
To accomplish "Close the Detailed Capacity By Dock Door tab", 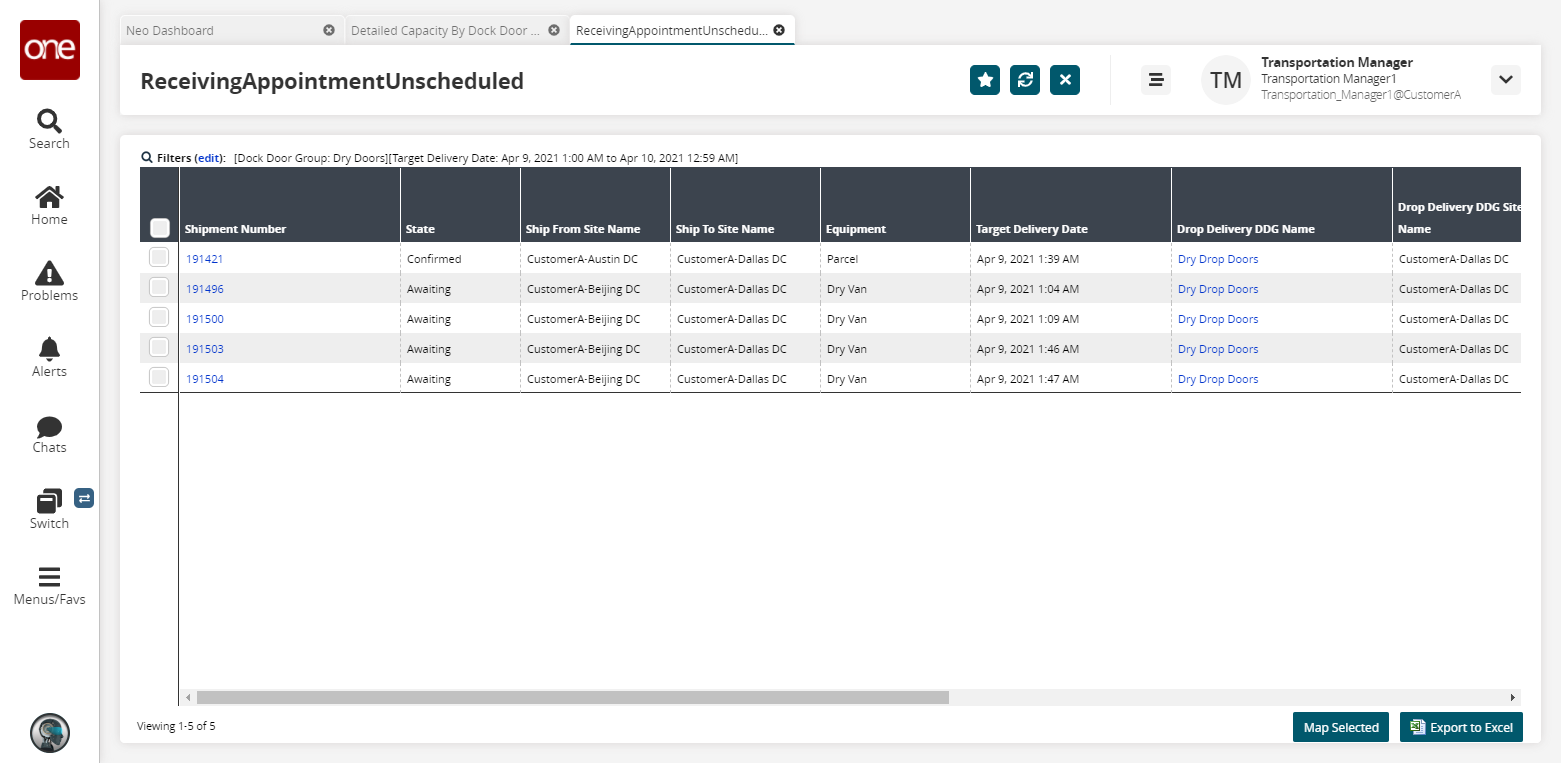I will (554, 30).
